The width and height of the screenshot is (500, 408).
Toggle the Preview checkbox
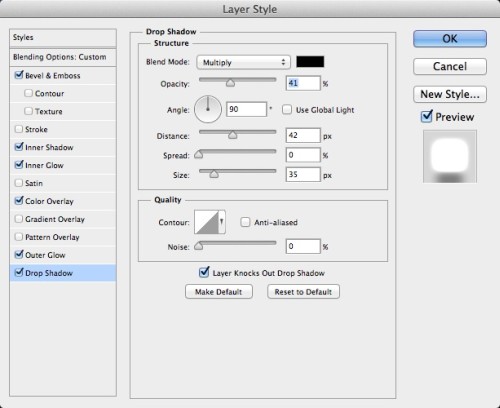tap(427, 116)
